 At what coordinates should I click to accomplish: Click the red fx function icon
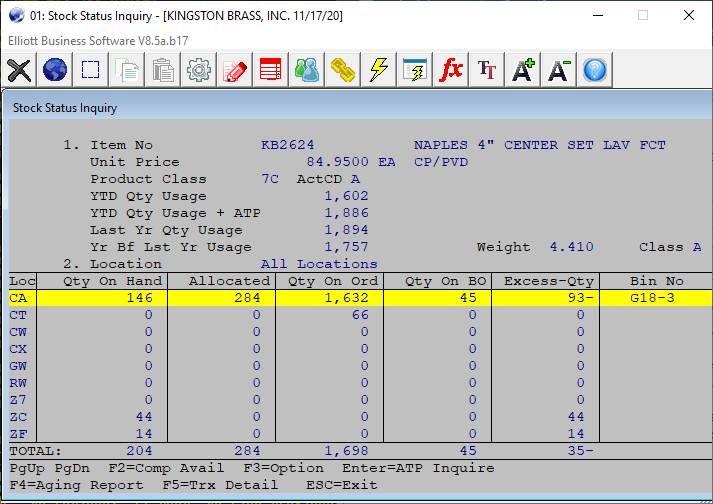(451, 70)
